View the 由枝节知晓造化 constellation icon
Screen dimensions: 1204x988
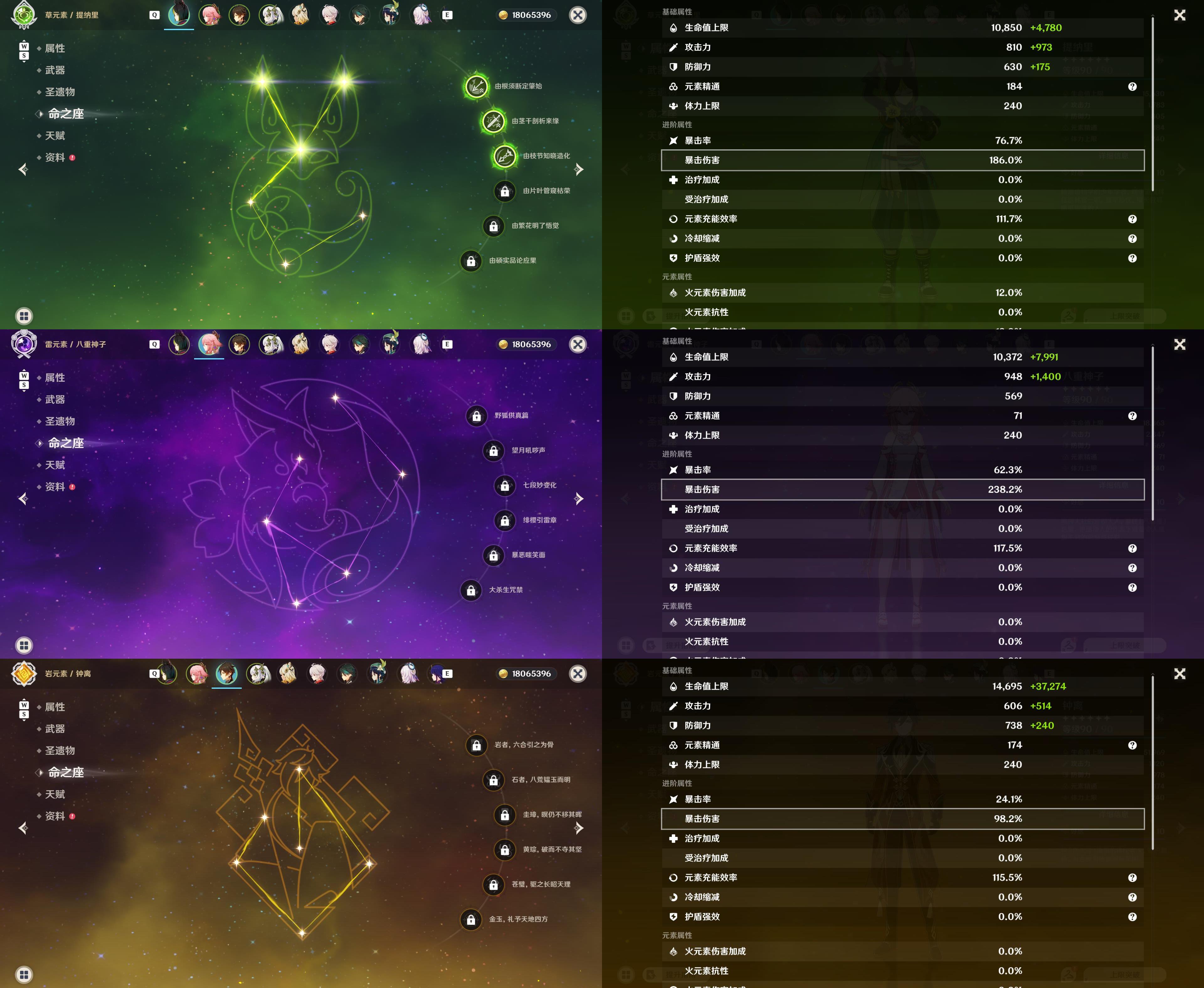[505, 156]
